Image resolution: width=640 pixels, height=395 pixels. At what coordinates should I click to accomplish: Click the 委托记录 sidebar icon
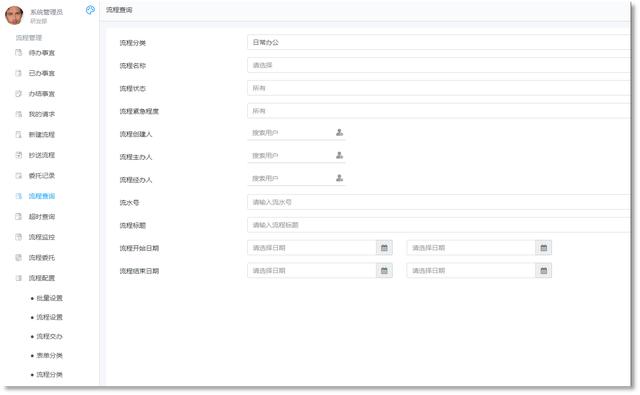tap(18, 175)
